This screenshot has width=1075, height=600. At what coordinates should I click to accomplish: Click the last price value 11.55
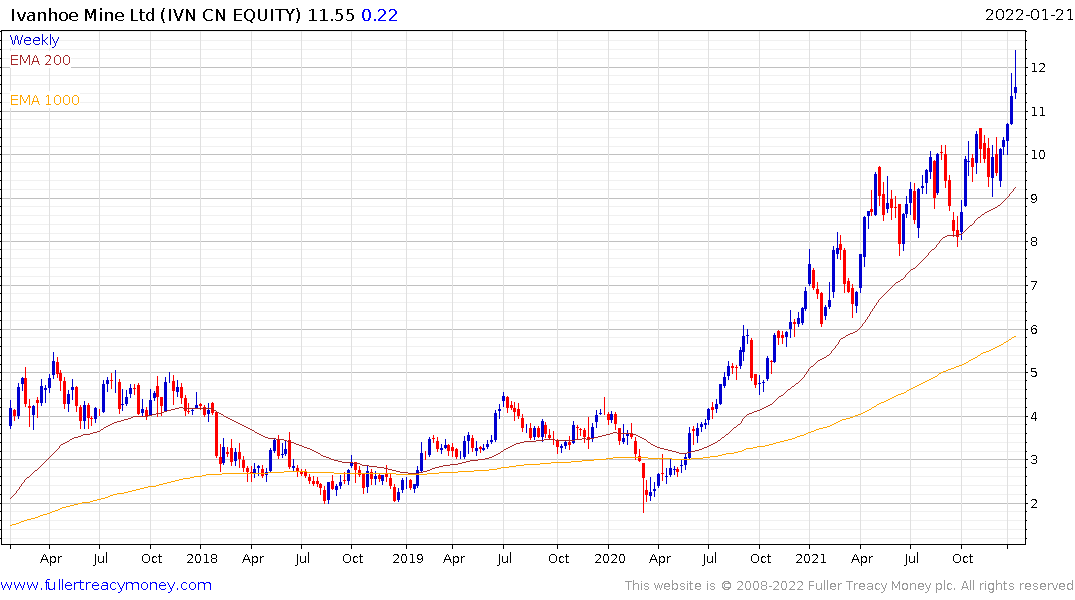pyautogui.click(x=330, y=15)
